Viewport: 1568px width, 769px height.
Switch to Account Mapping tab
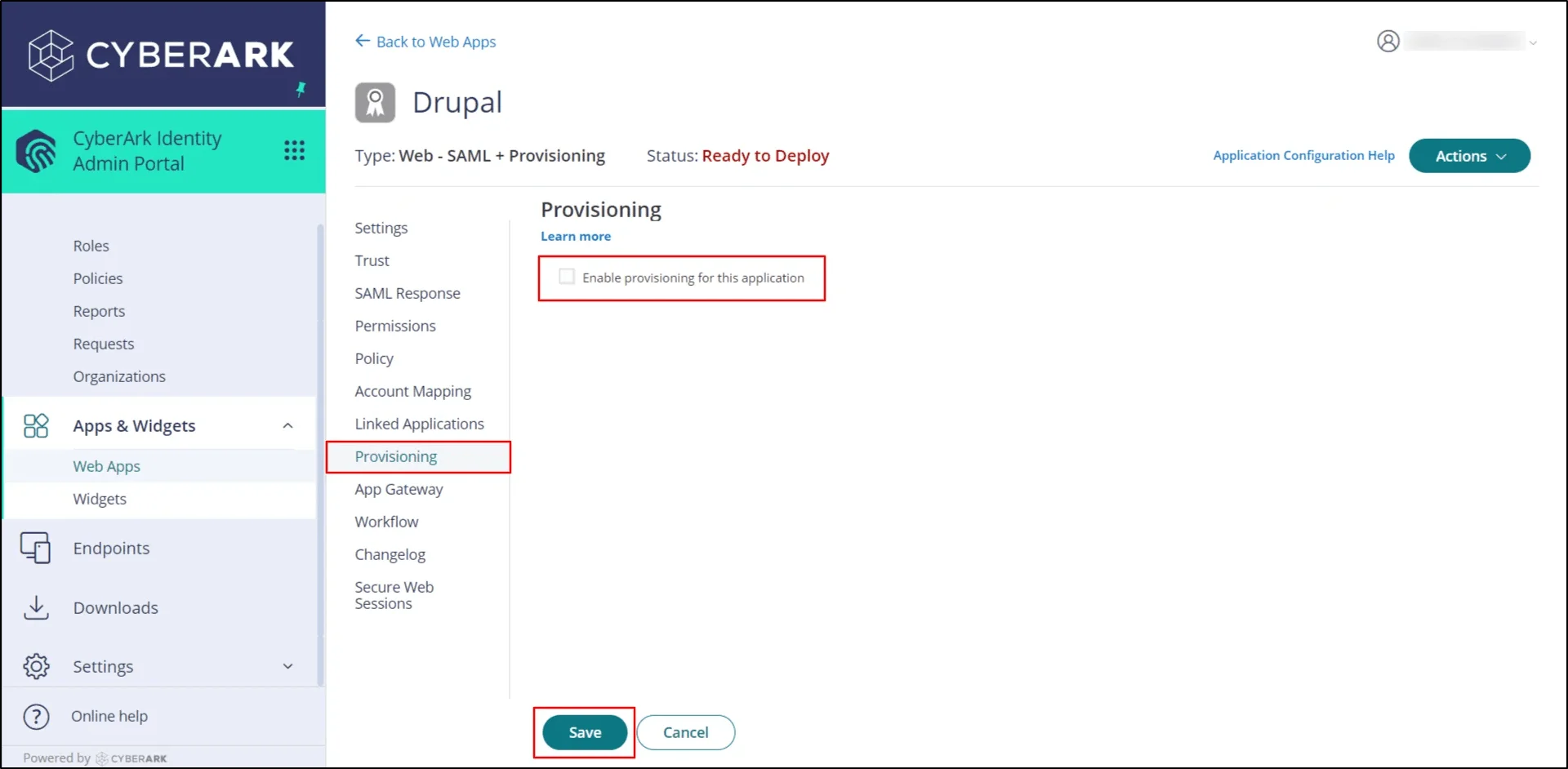[x=412, y=391]
